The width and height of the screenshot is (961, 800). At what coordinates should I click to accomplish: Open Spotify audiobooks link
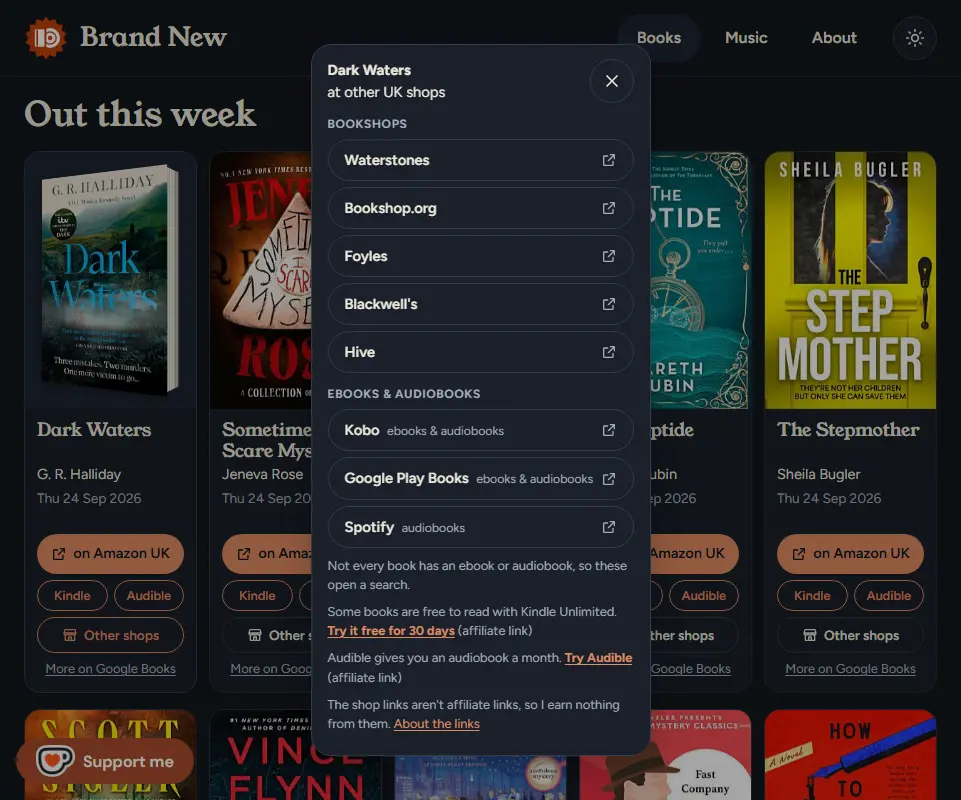[480, 527]
